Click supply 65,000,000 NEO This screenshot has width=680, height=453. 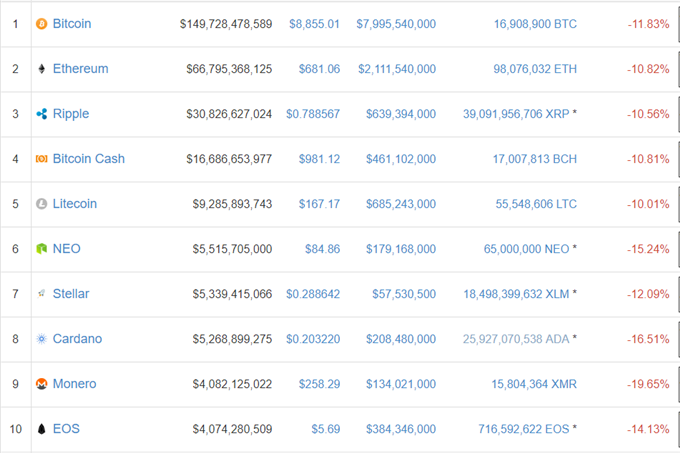click(526, 249)
